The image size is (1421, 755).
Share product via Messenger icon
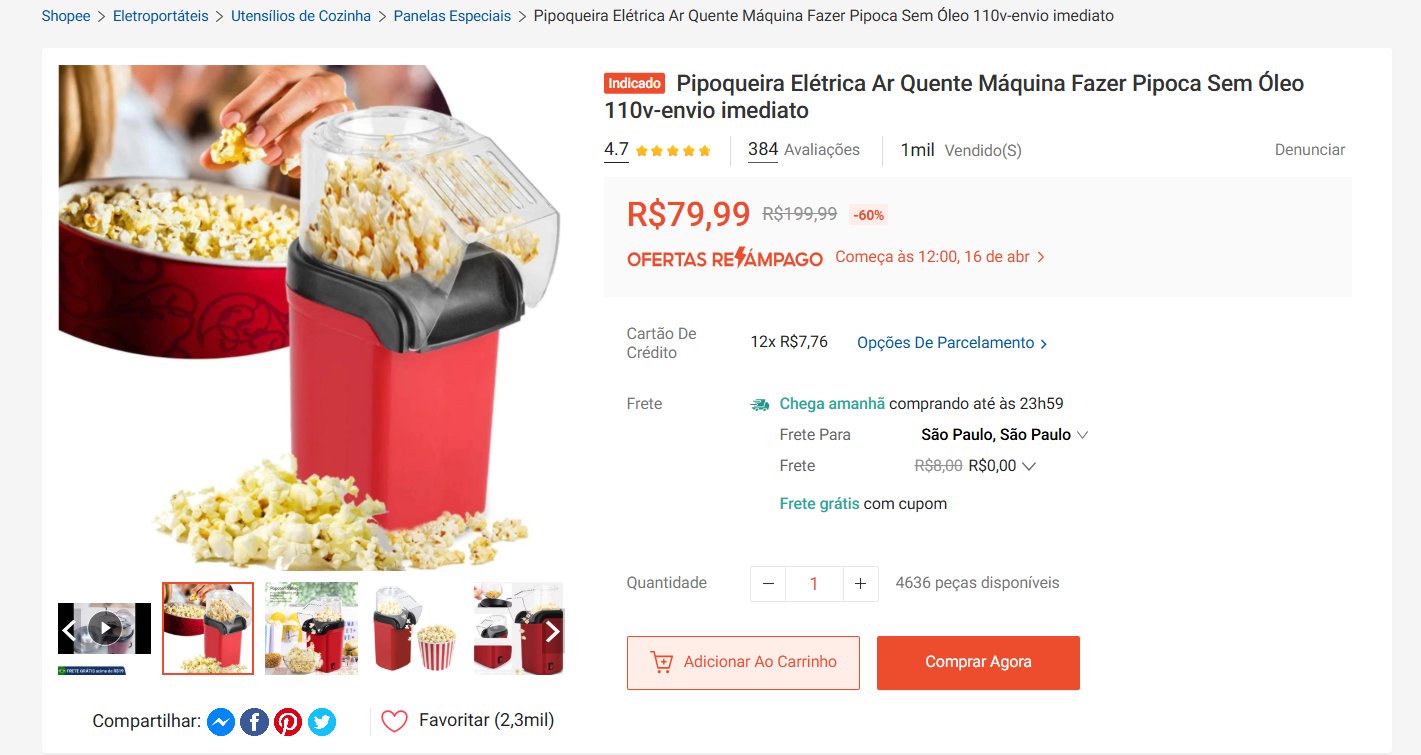pyautogui.click(x=221, y=721)
